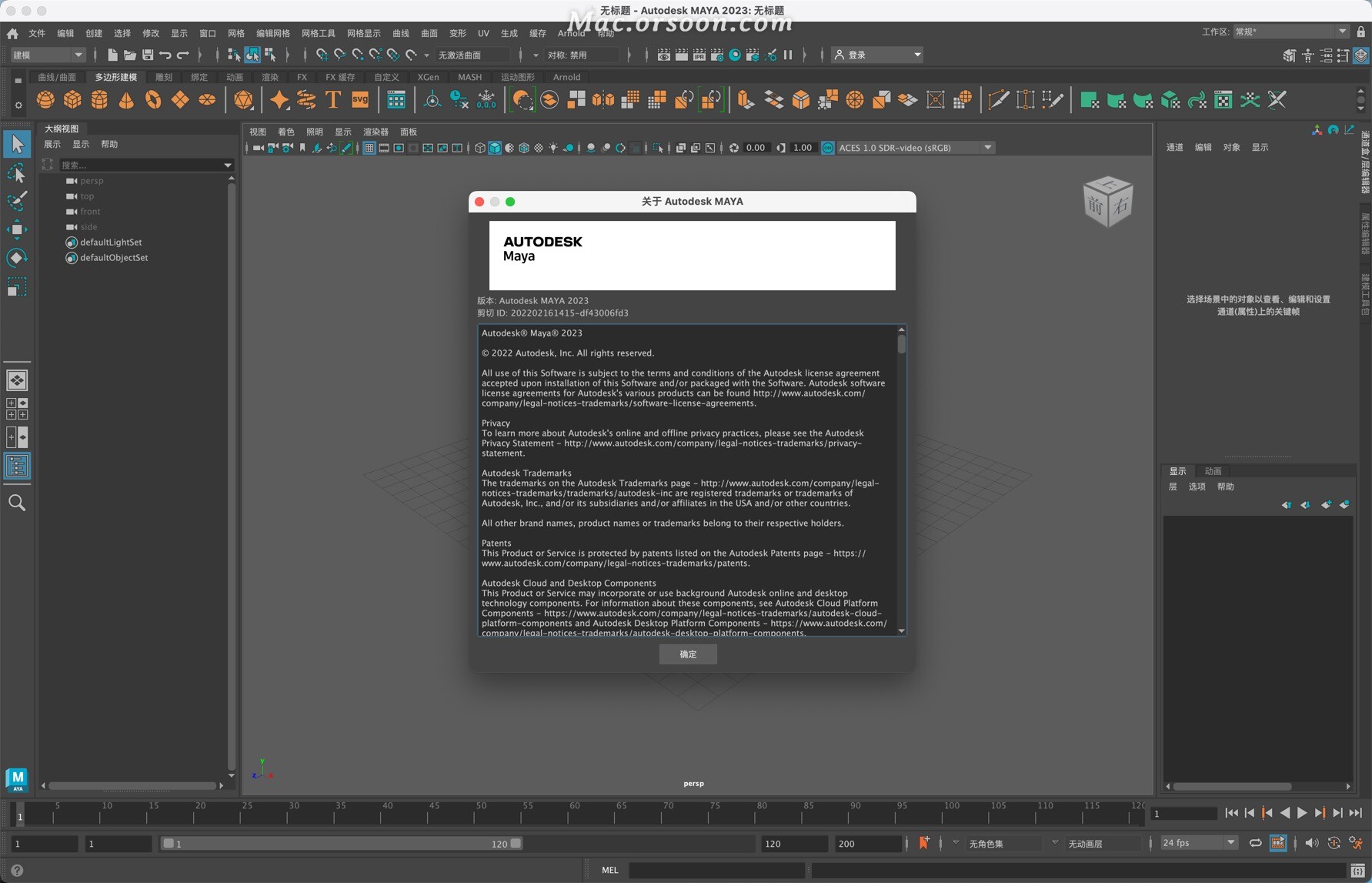Activate the Move tool

(17, 229)
